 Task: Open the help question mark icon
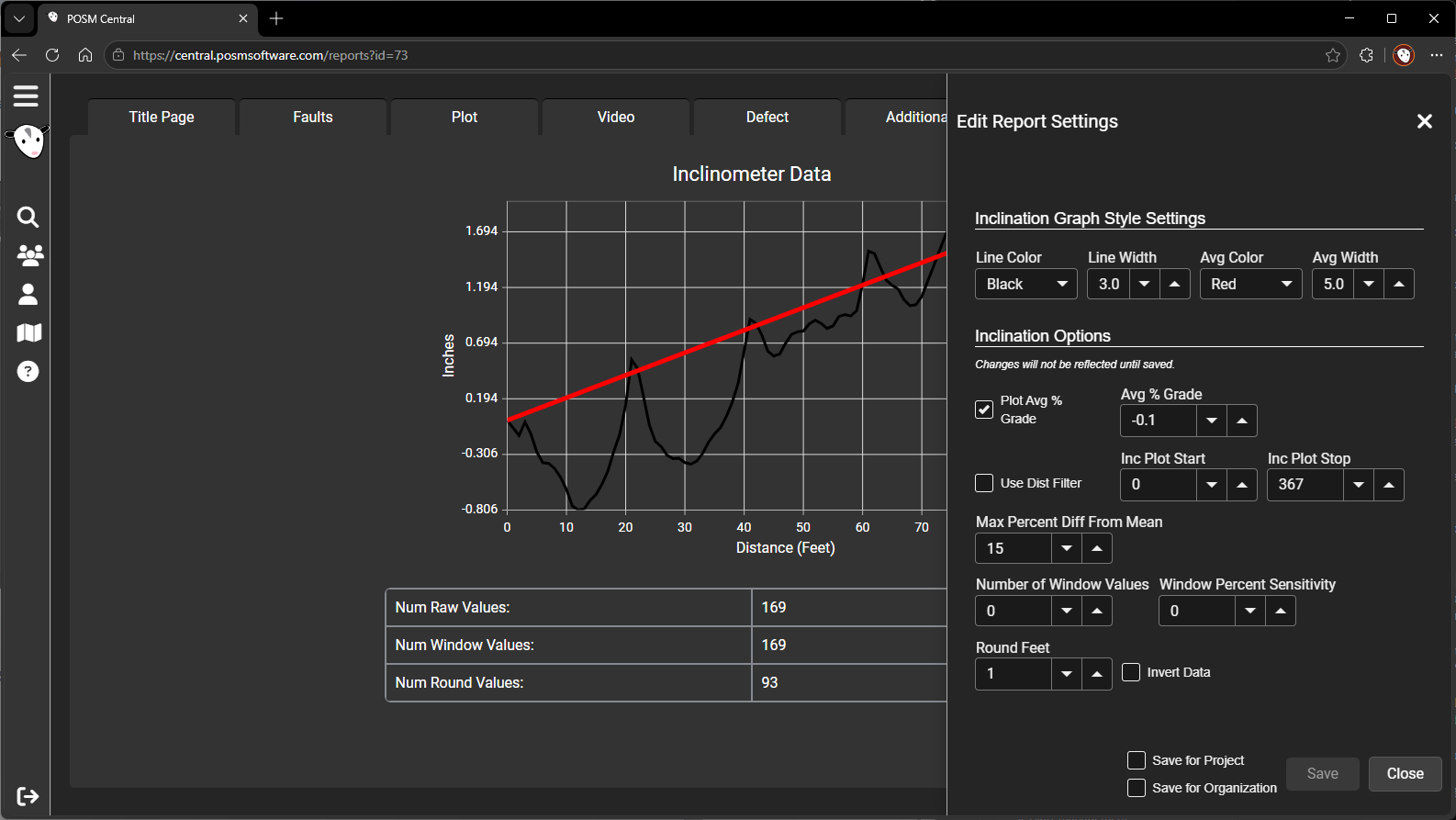click(x=28, y=371)
